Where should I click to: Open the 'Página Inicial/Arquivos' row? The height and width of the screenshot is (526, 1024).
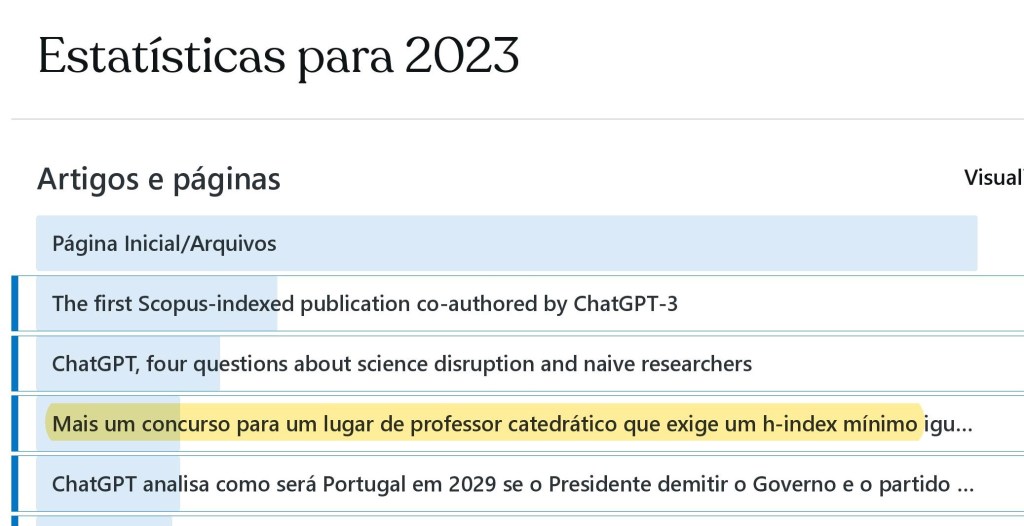click(164, 244)
